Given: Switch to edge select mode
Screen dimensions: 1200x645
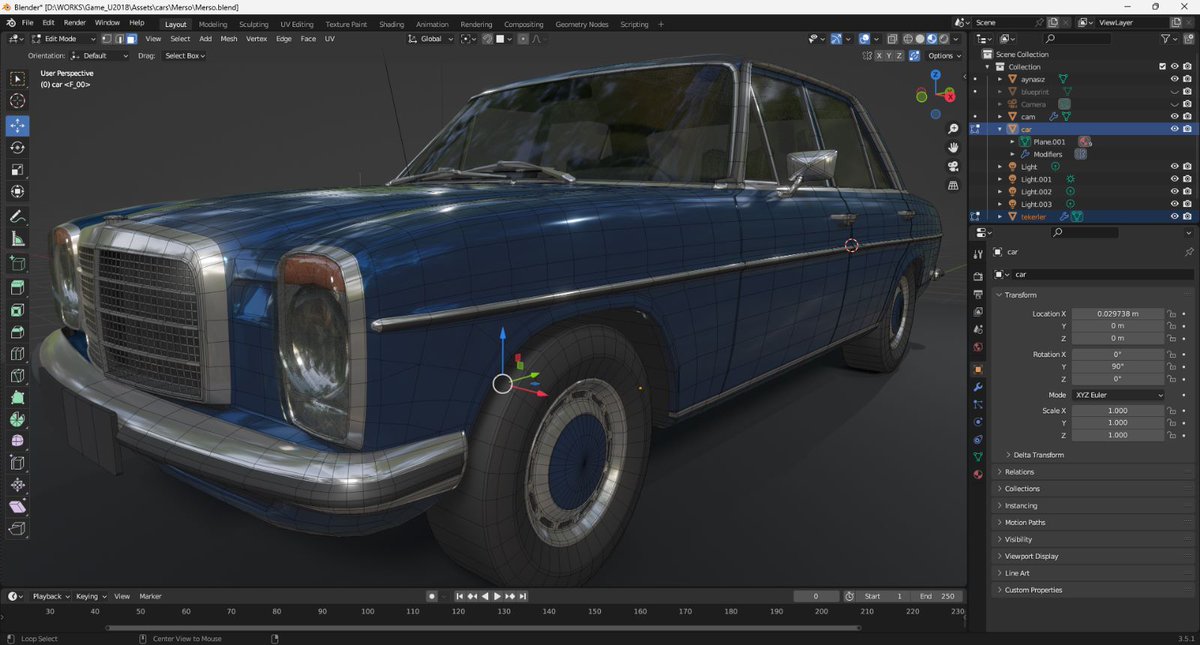Looking at the screenshot, I should (x=119, y=39).
